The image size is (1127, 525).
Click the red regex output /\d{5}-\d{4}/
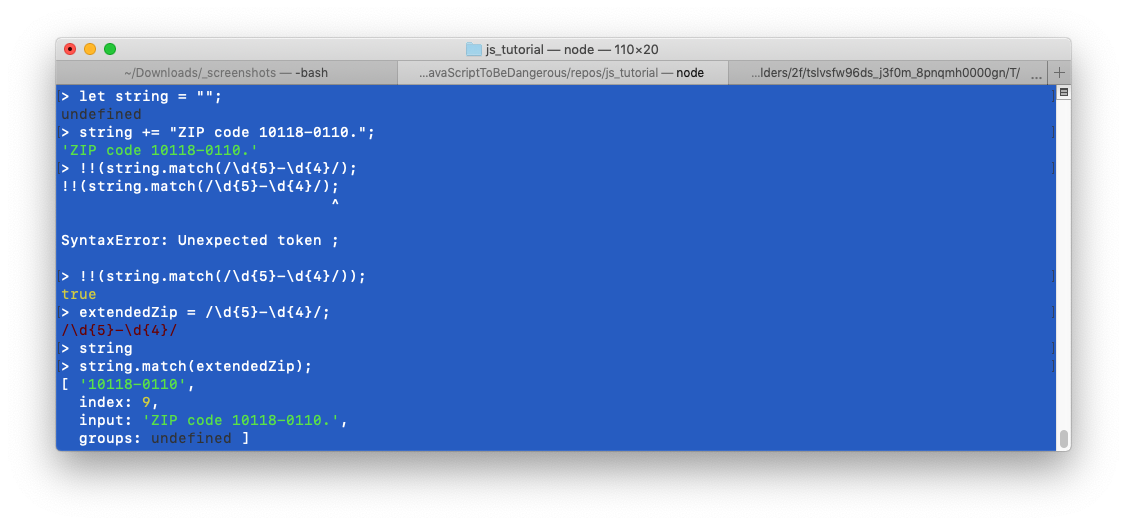(119, 330)
